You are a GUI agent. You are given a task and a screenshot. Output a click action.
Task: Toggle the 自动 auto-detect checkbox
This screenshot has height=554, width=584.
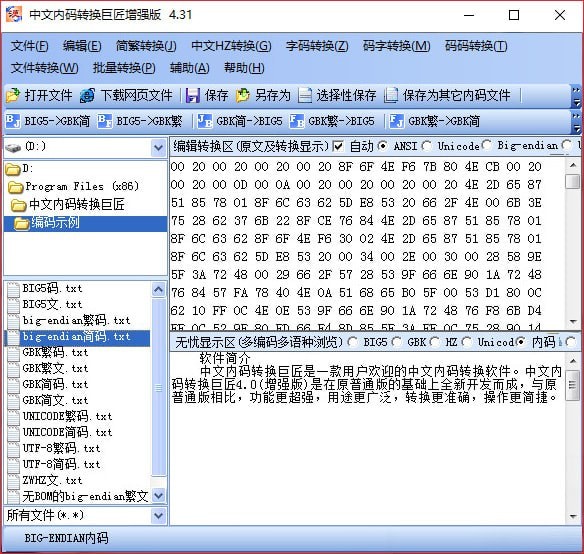tap(337, 146)
